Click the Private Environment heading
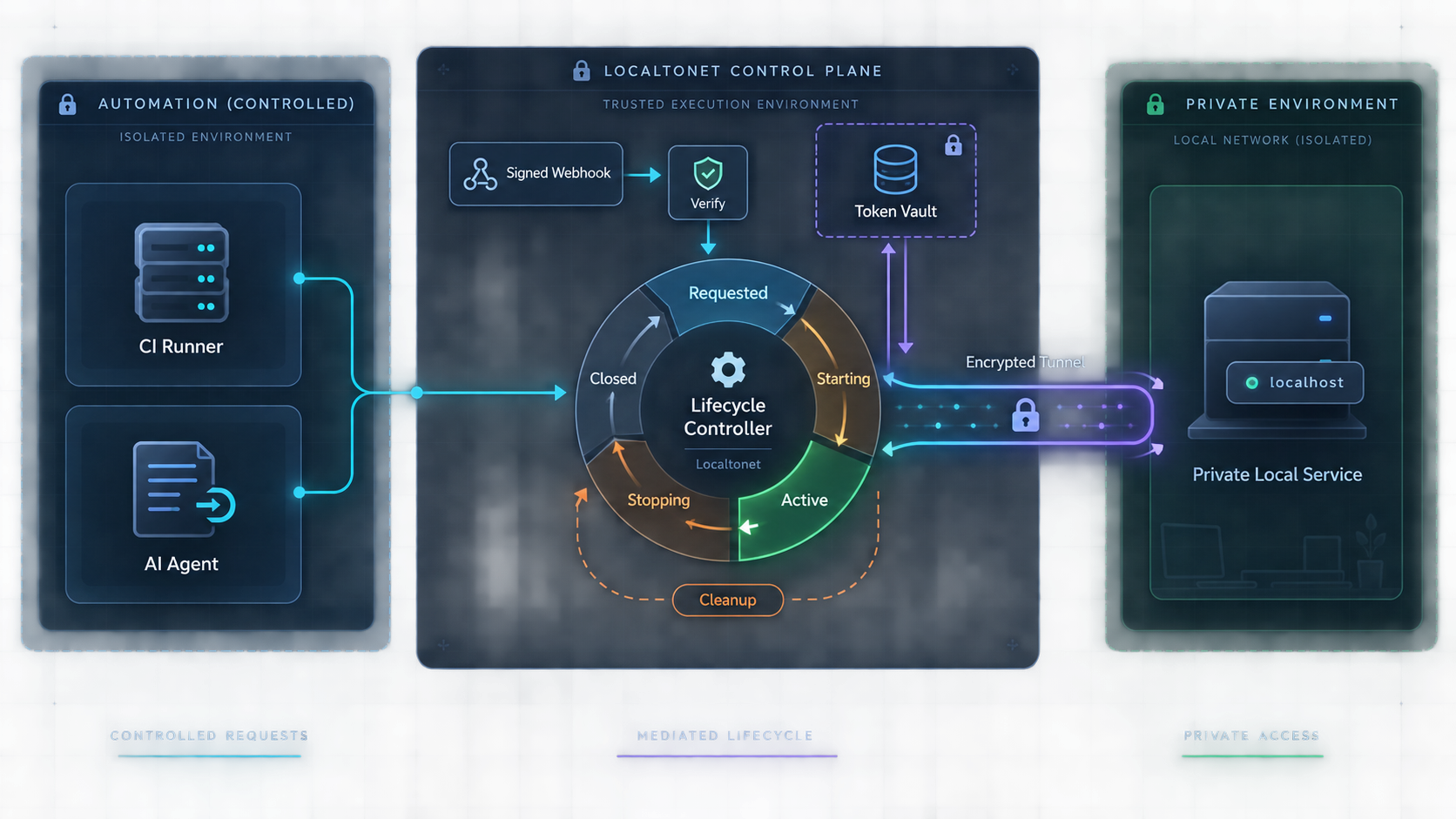The image size is (1456, 819). (x=1292, y=104)
